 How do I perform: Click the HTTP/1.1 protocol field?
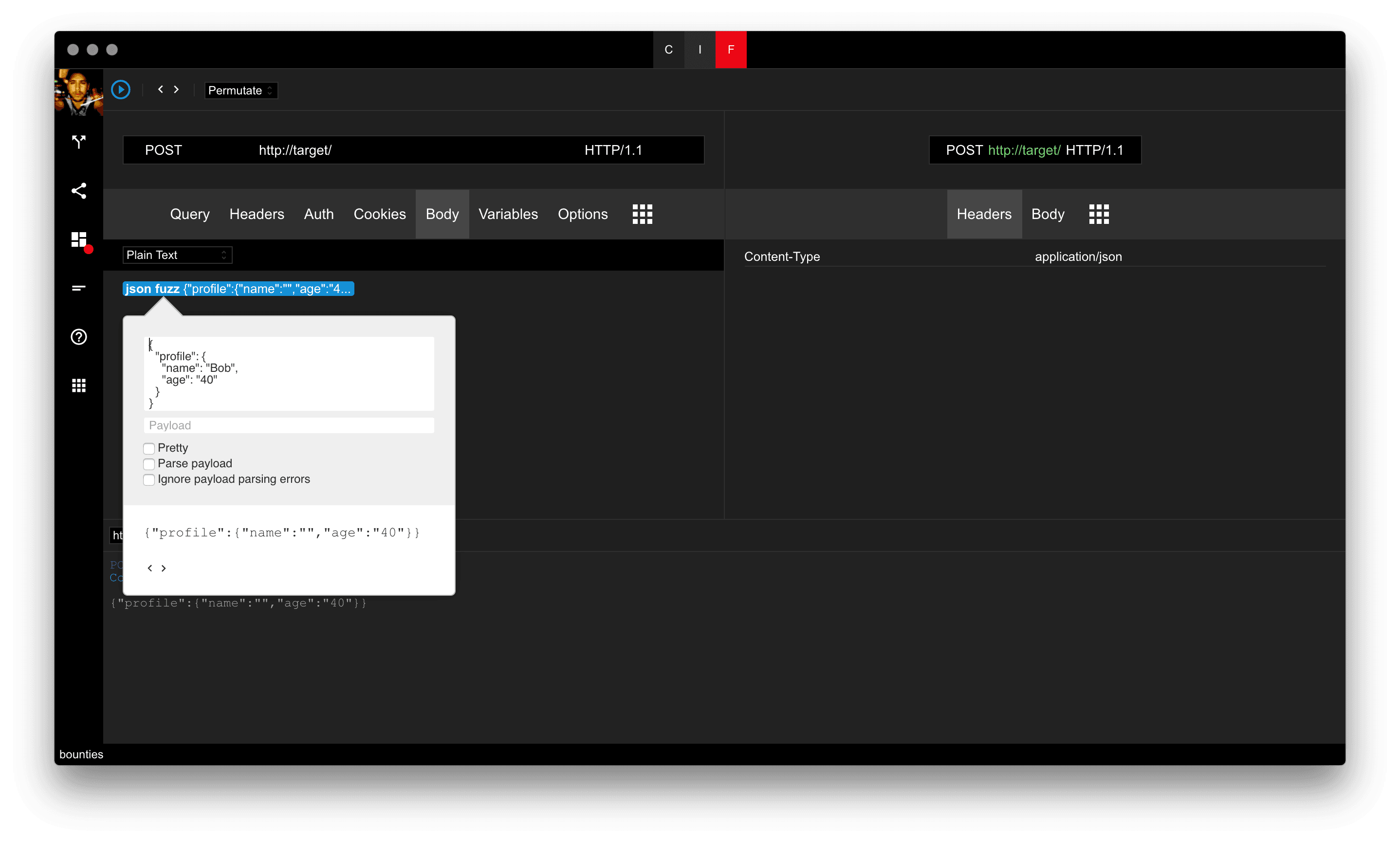tap(613, 150)
